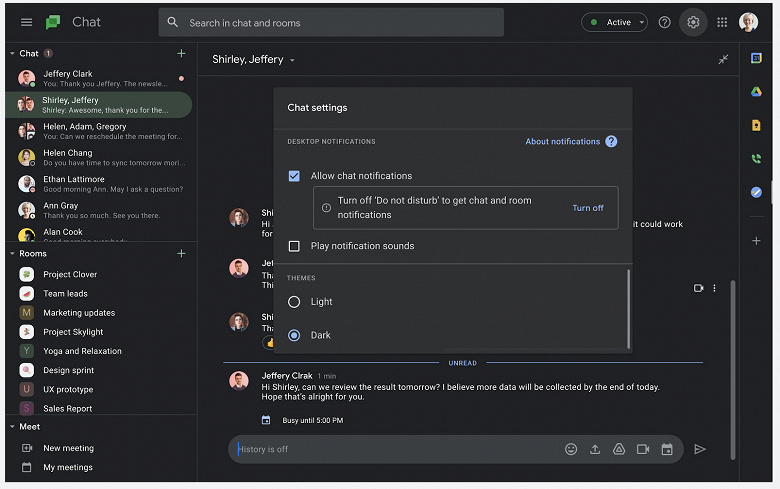Enable Play notification sounds checkbox

click(x=294, y=246)
